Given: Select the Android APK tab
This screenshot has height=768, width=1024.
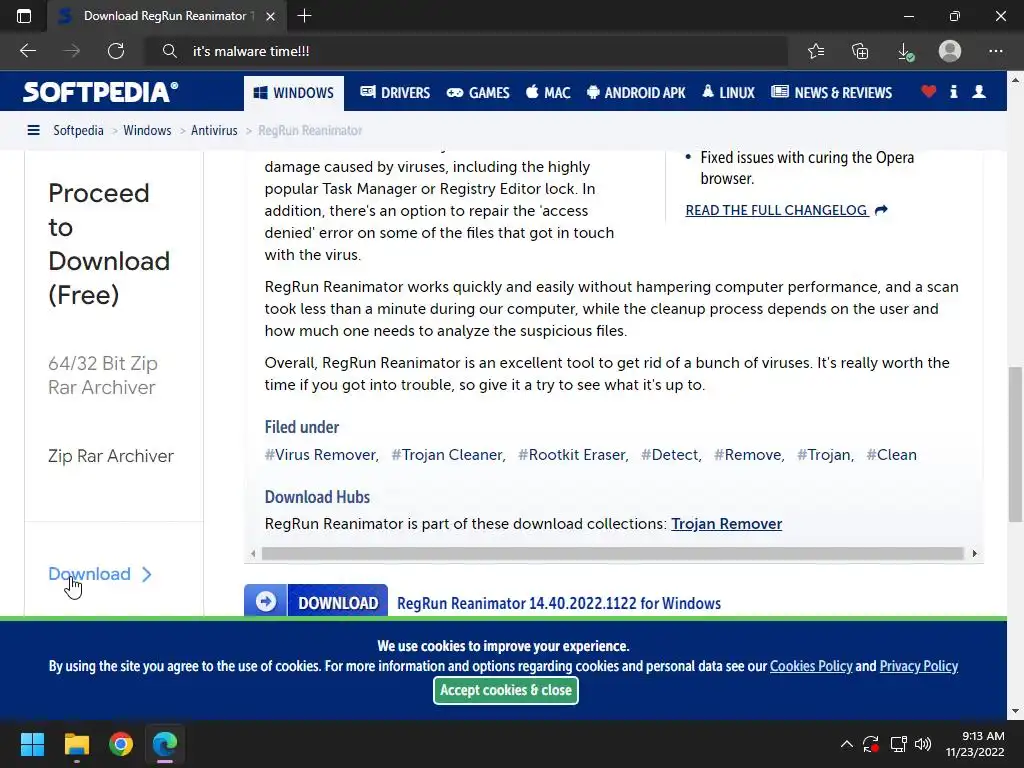Looking at the screenshot, I should [636, 93].
